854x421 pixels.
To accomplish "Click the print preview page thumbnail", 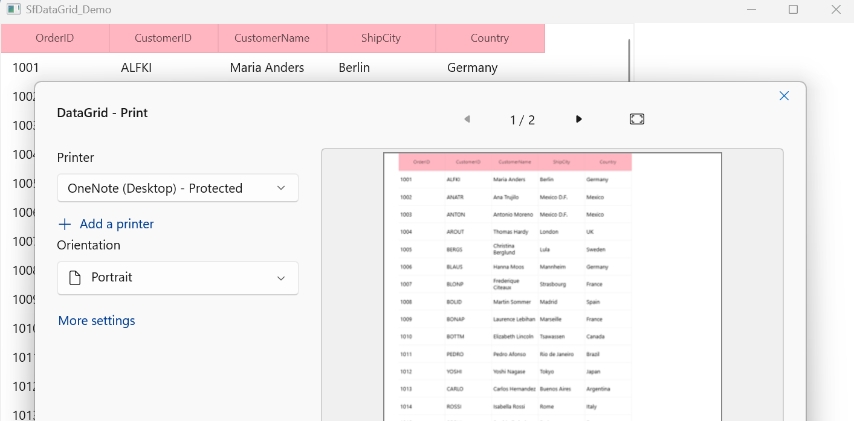I will coord(552,286).
